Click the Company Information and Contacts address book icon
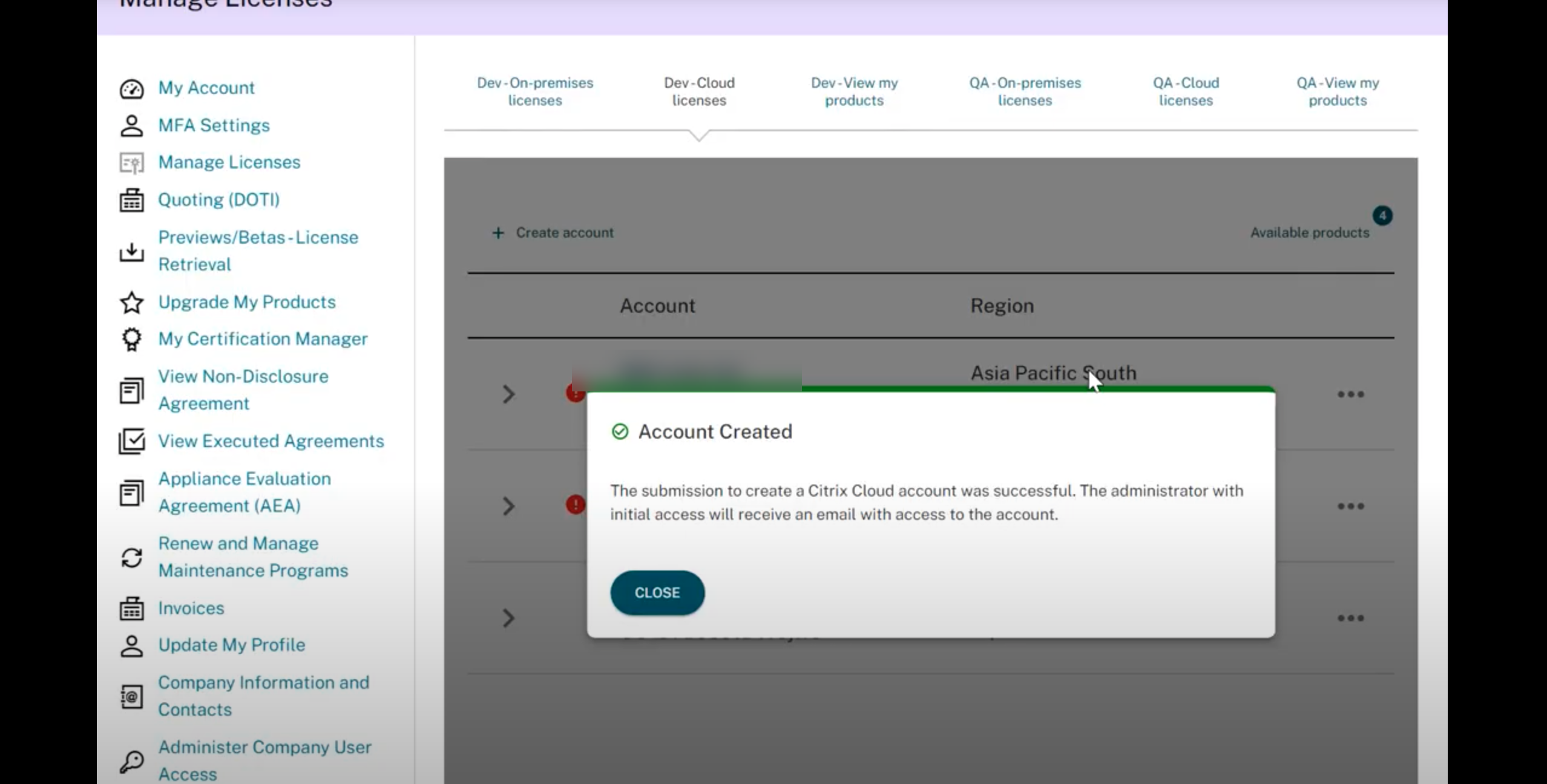This screenshot has height=784, width=1547. (131, 696)
